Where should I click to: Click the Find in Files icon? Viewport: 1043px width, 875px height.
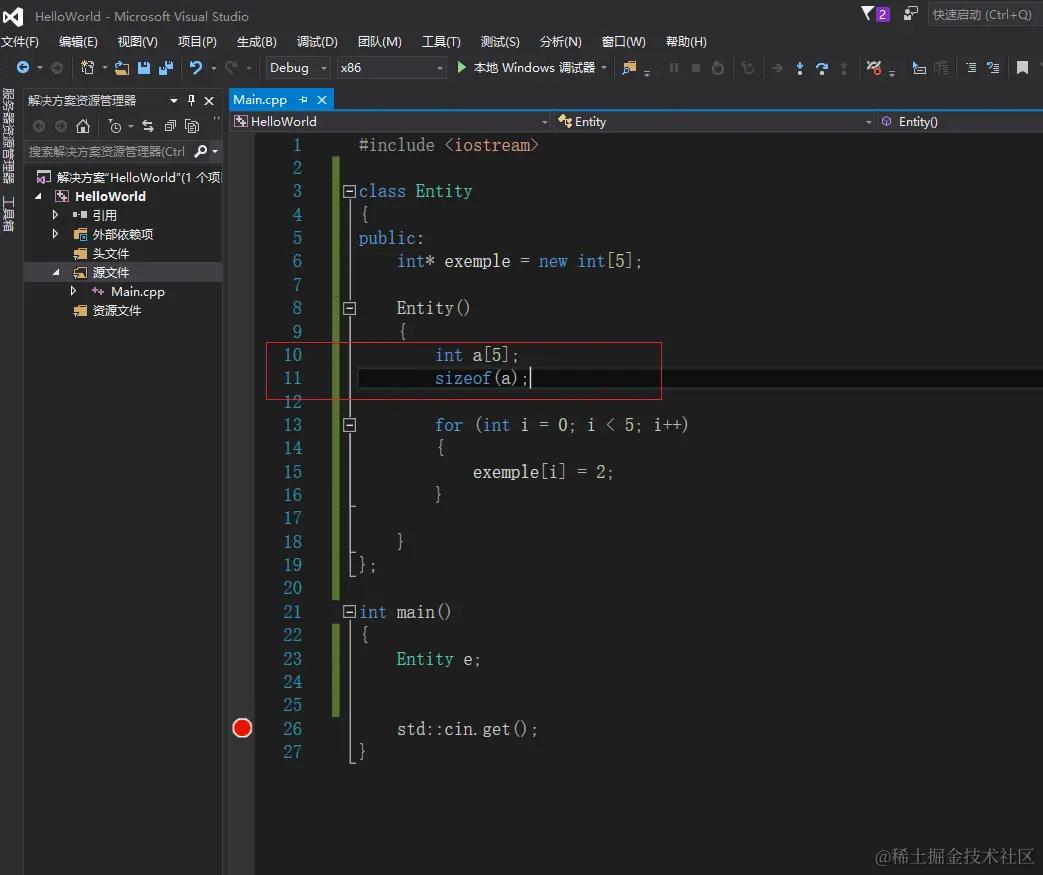point(629,68)
